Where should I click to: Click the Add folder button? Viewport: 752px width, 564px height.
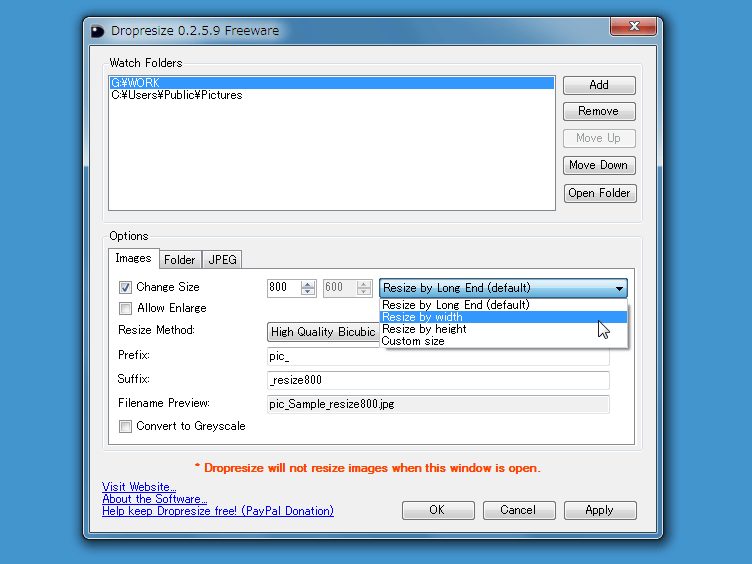coord(599,85)
